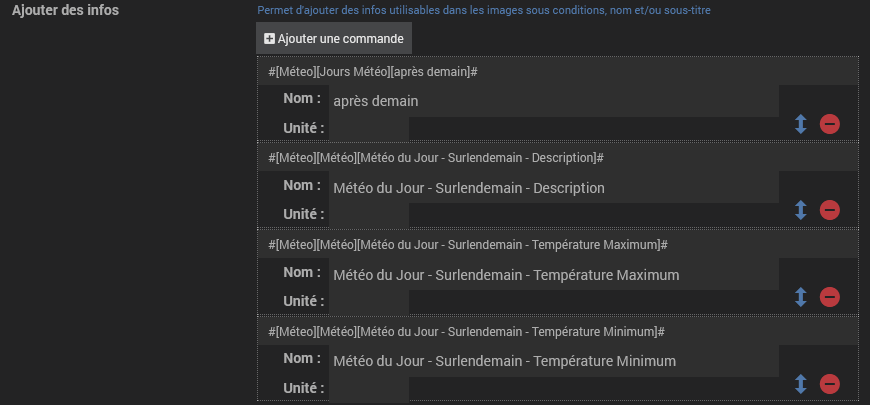Viewport: 870px width, 405px height.
Task: Click the Unité field under après demain
Action: (369, 128)
